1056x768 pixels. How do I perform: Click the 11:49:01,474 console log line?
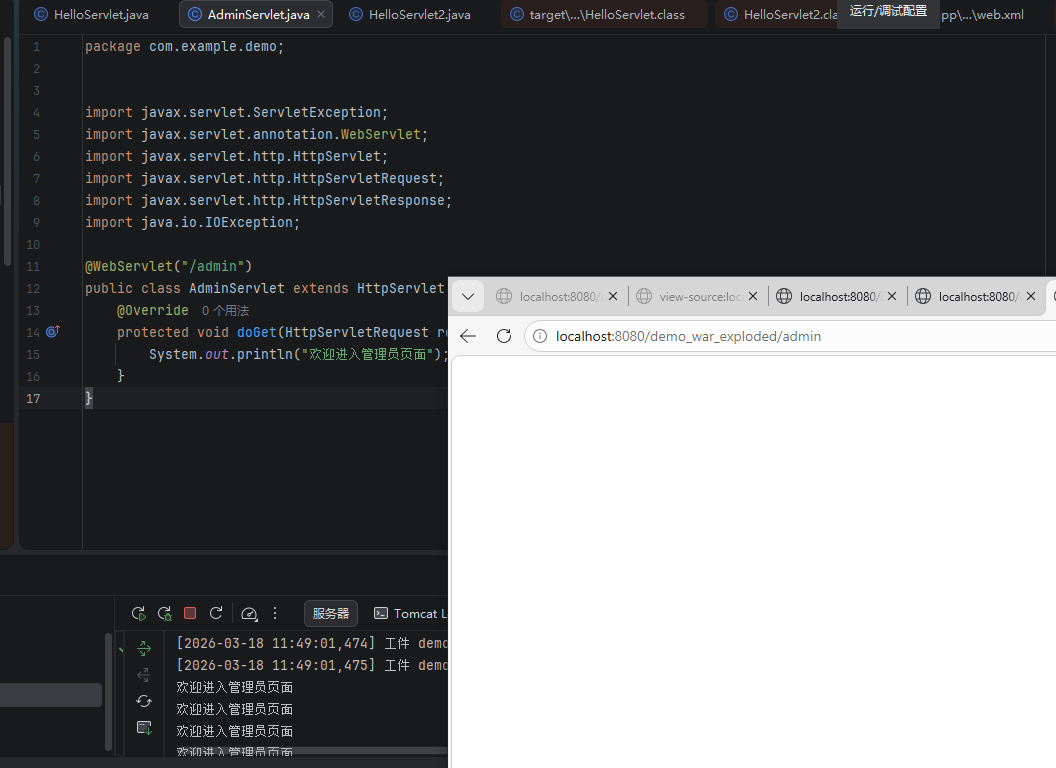312,643
